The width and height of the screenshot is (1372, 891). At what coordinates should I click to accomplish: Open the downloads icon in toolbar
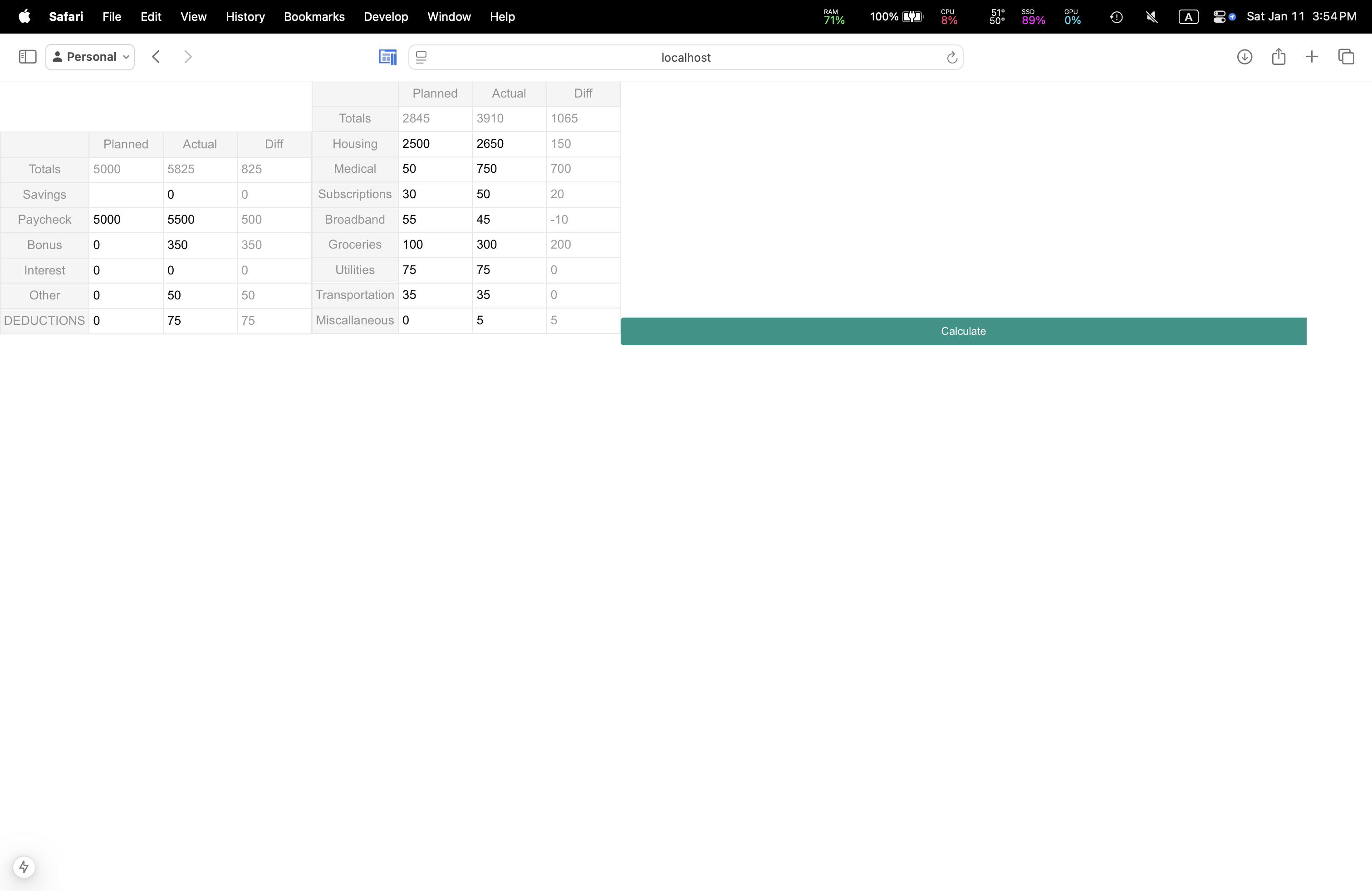1244,56
